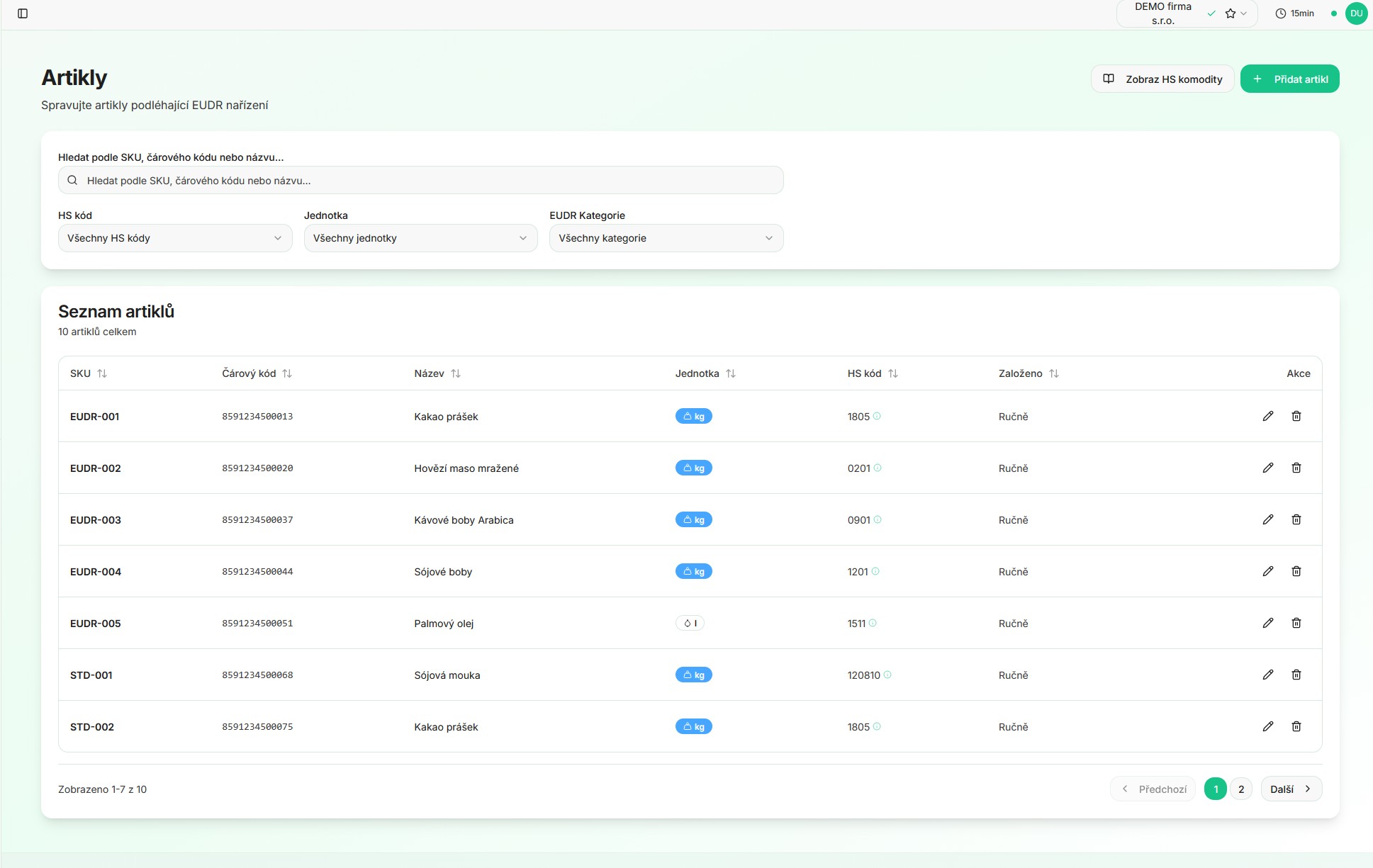Click the Přidat artikl button
This screenshot has height=868, width=1373.
pos(1289,79)
